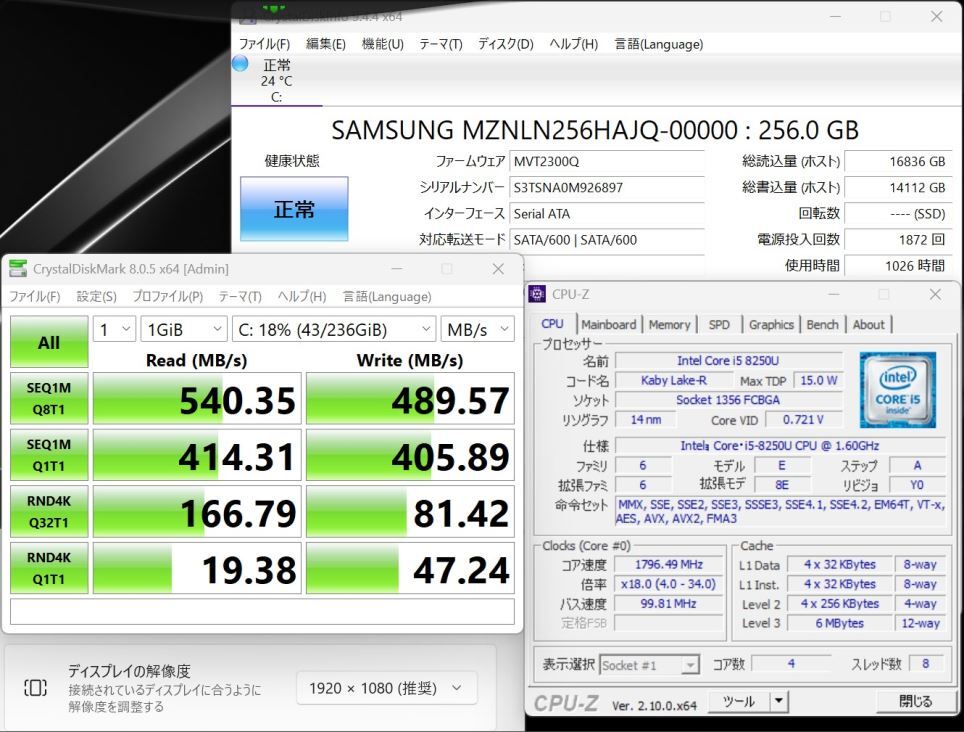This screenshot has height=732, width=964.
Task: Expand the ツール button dropdown arrow
Action: [x=779, y=701]
